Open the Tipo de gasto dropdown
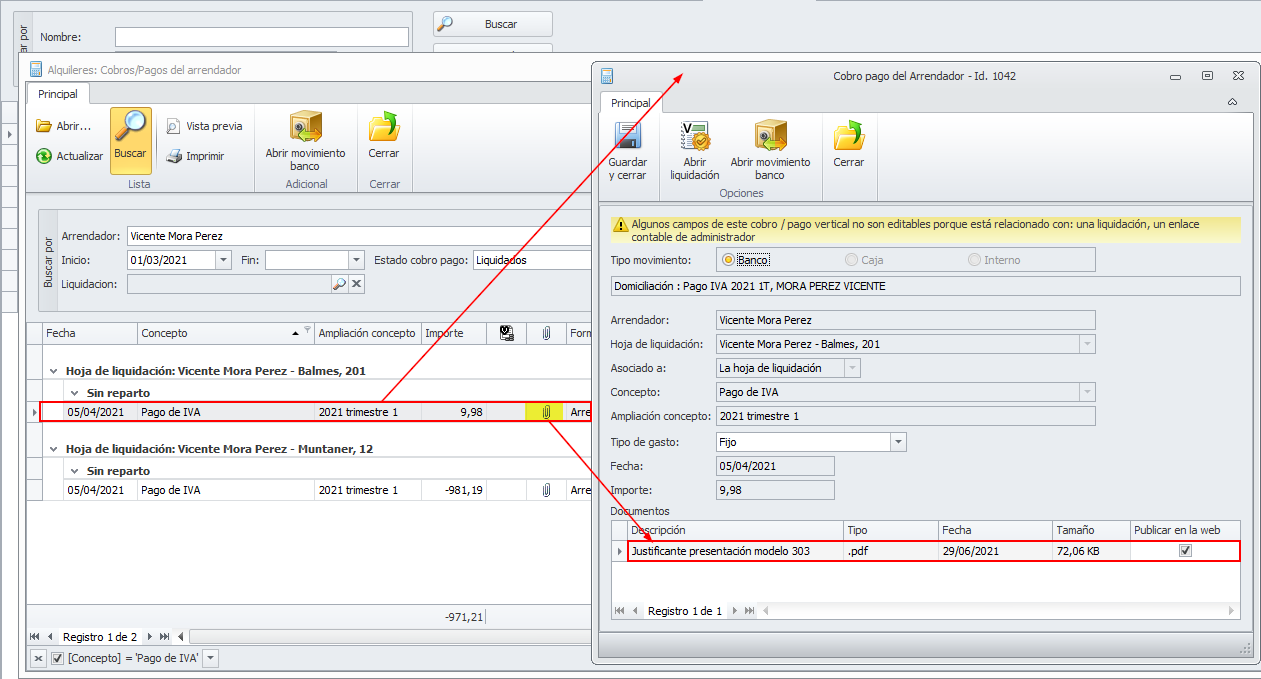Screen dimensions: 1261x679 point(898,441)
